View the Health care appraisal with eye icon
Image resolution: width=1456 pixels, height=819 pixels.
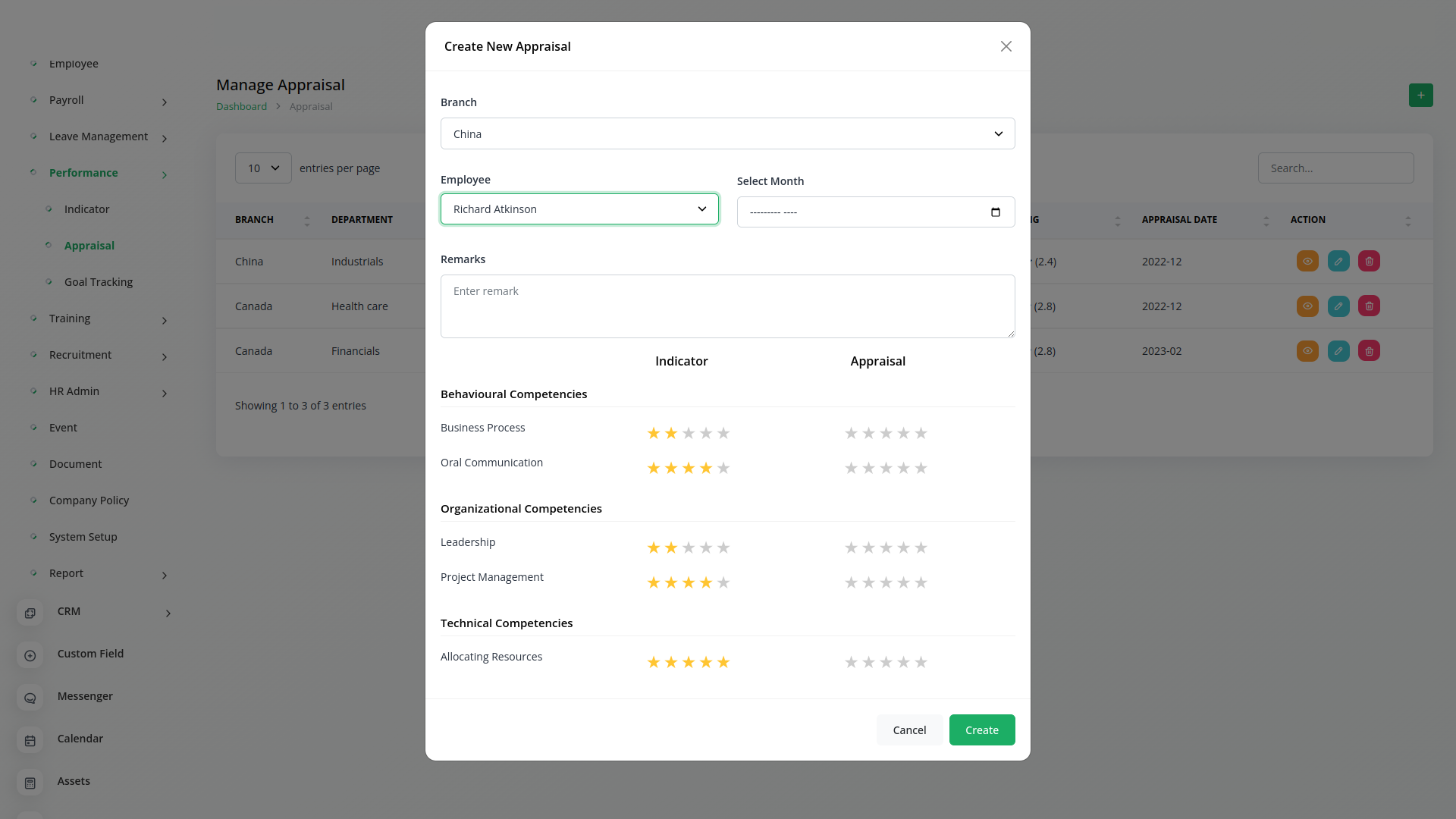point(1307,306)
